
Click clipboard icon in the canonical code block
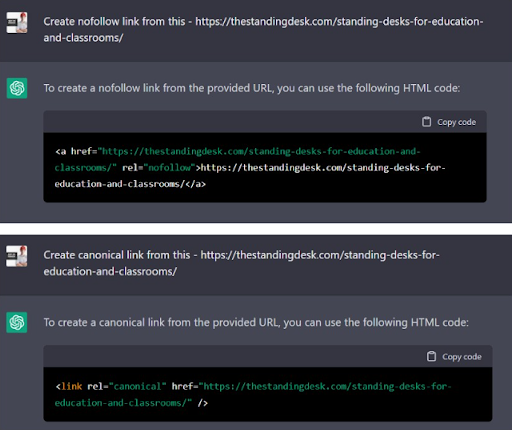pos(431,356)
